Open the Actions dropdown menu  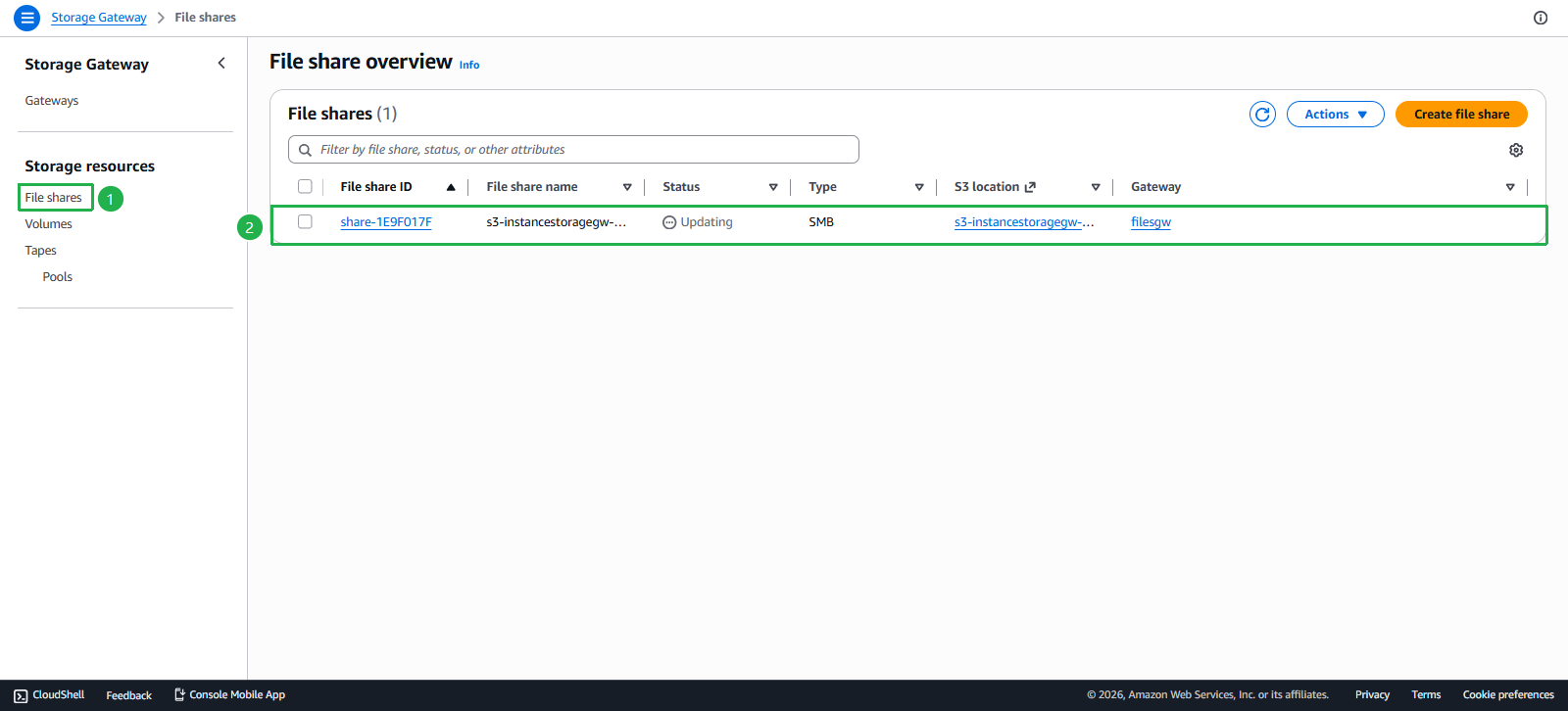(1335, 115)
